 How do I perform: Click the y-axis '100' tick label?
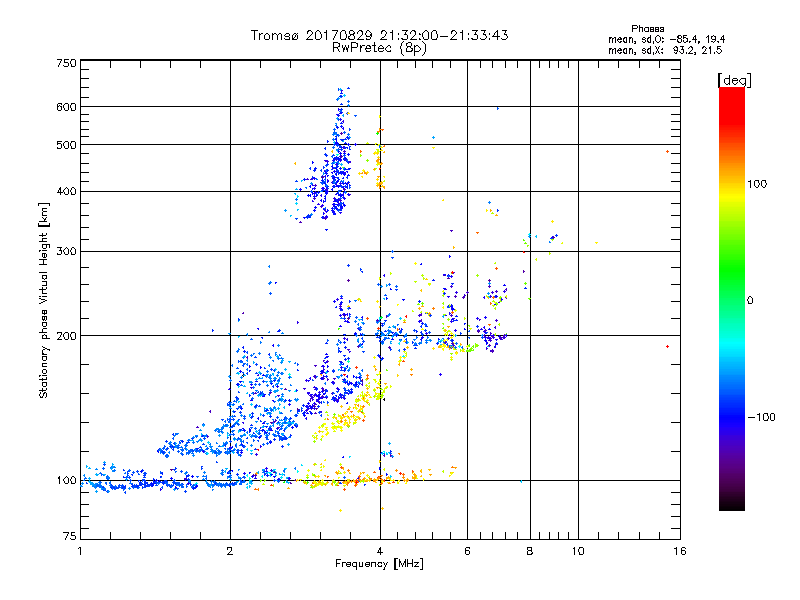pos(67,480)
